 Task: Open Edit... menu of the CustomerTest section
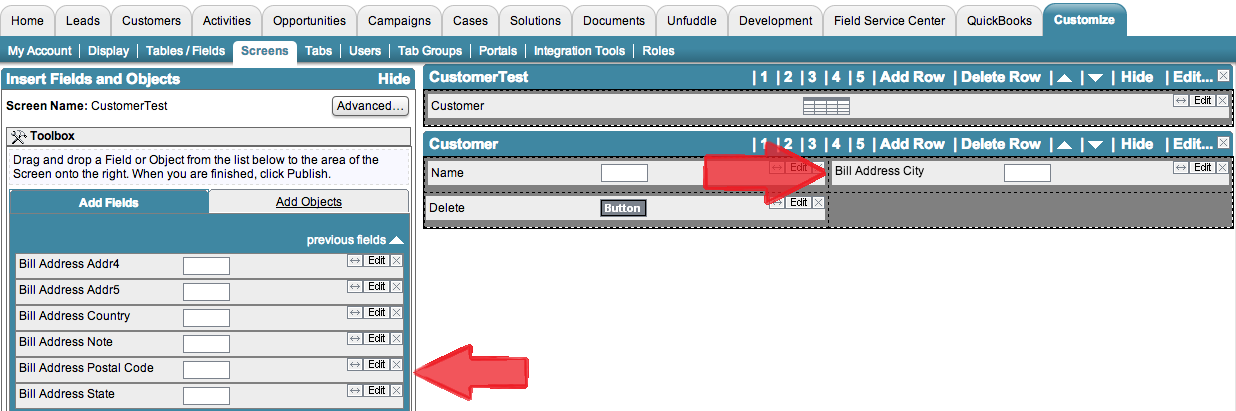click(x=1192, y=77)
